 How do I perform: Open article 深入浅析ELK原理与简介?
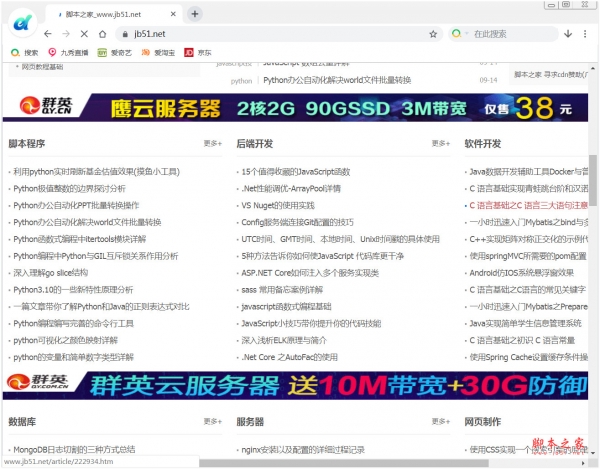click(x=284, y=340)
